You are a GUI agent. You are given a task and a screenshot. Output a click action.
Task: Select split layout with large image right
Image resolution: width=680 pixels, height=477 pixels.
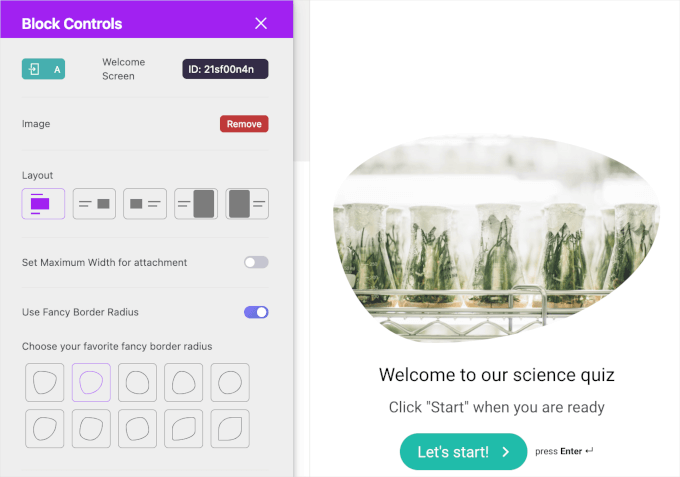[196, 204]
